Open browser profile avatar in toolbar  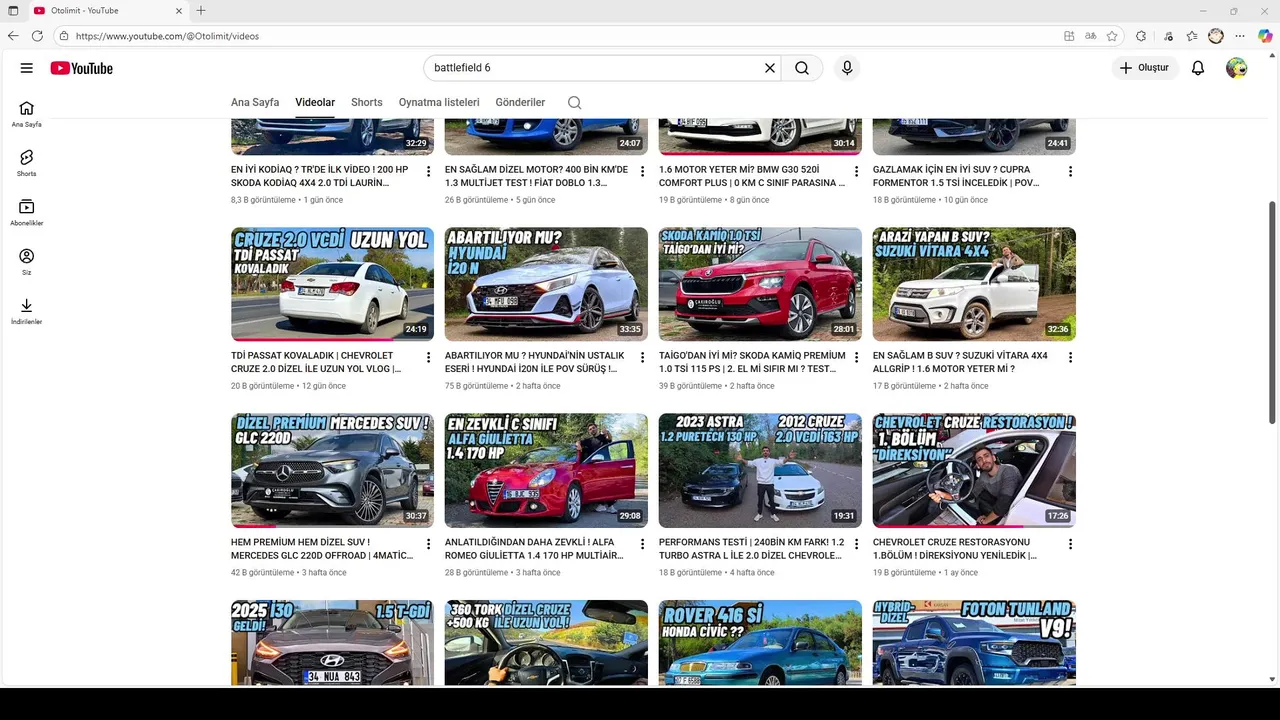pos(1216,36)
